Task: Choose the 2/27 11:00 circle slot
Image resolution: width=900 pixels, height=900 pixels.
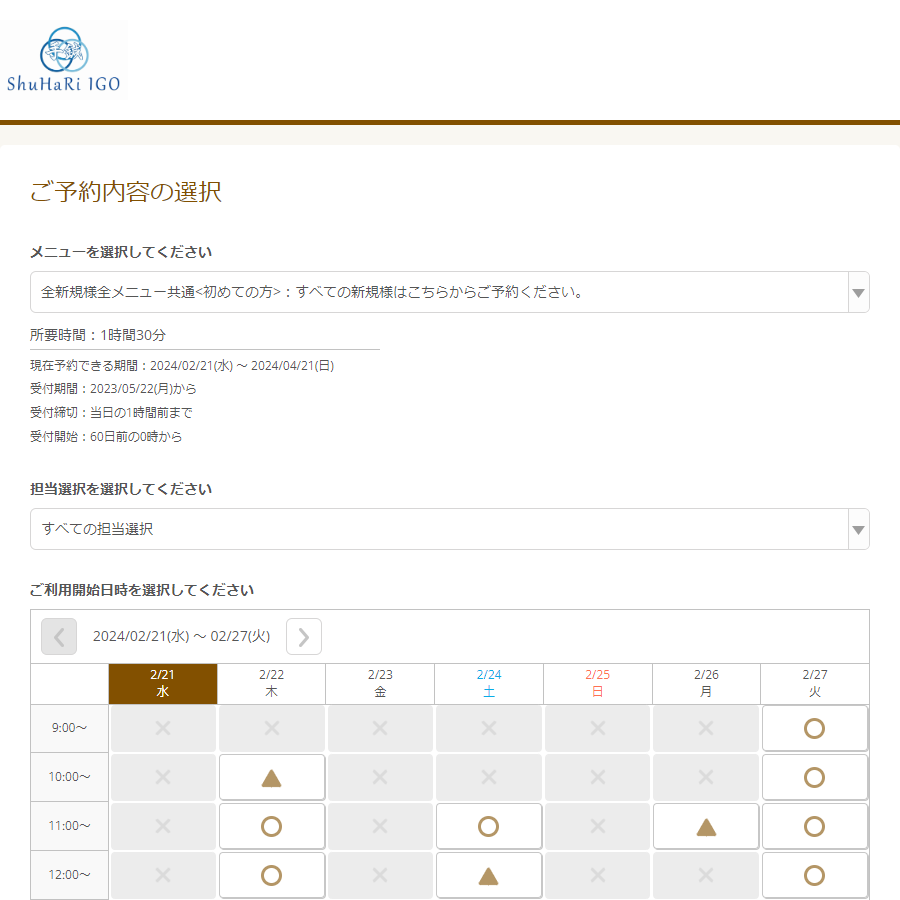Action: coord(814,826)
